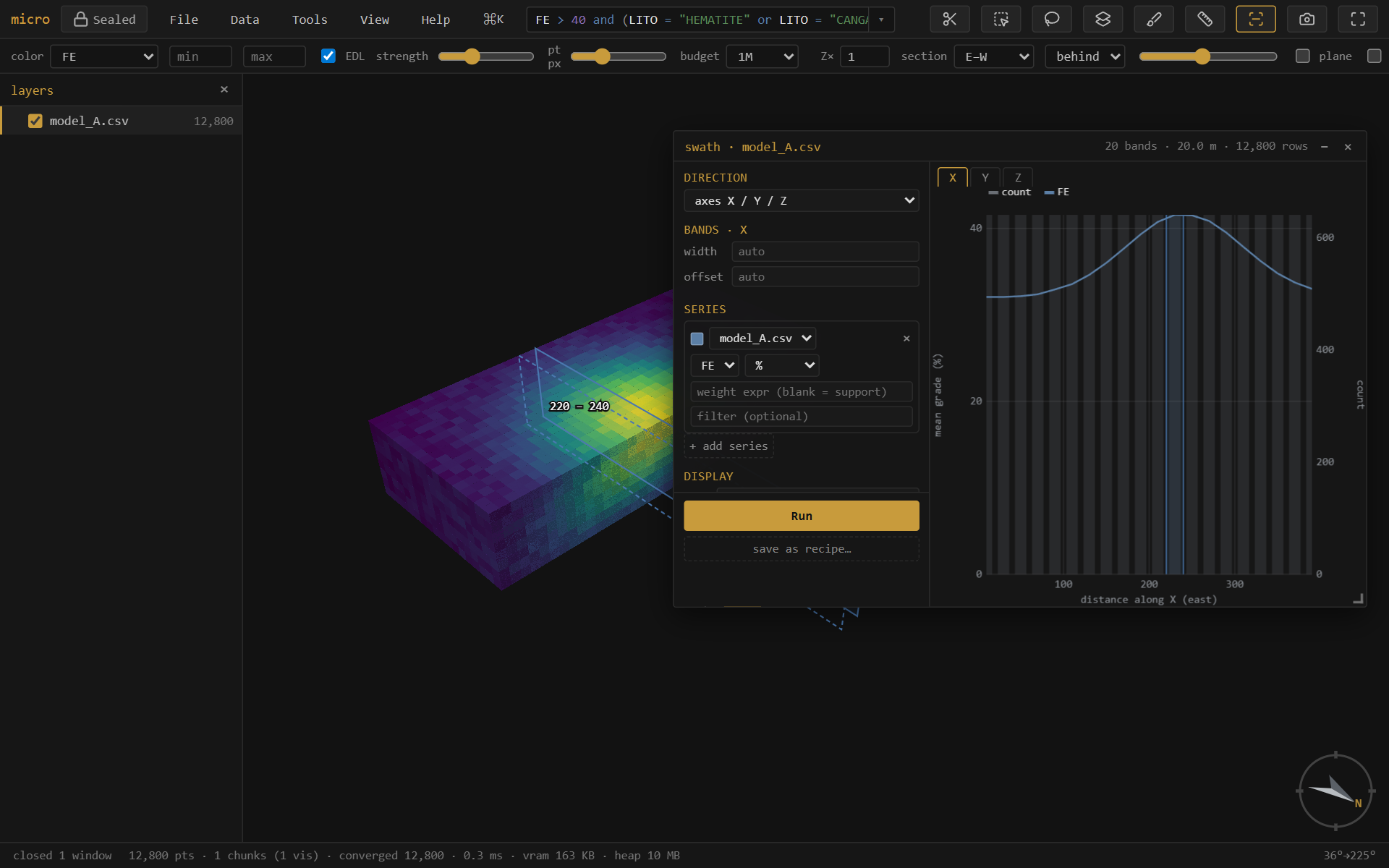Open the command palette ⌘K
Image resolution: width=1389 pixels, height=868 pixels.
493,20
